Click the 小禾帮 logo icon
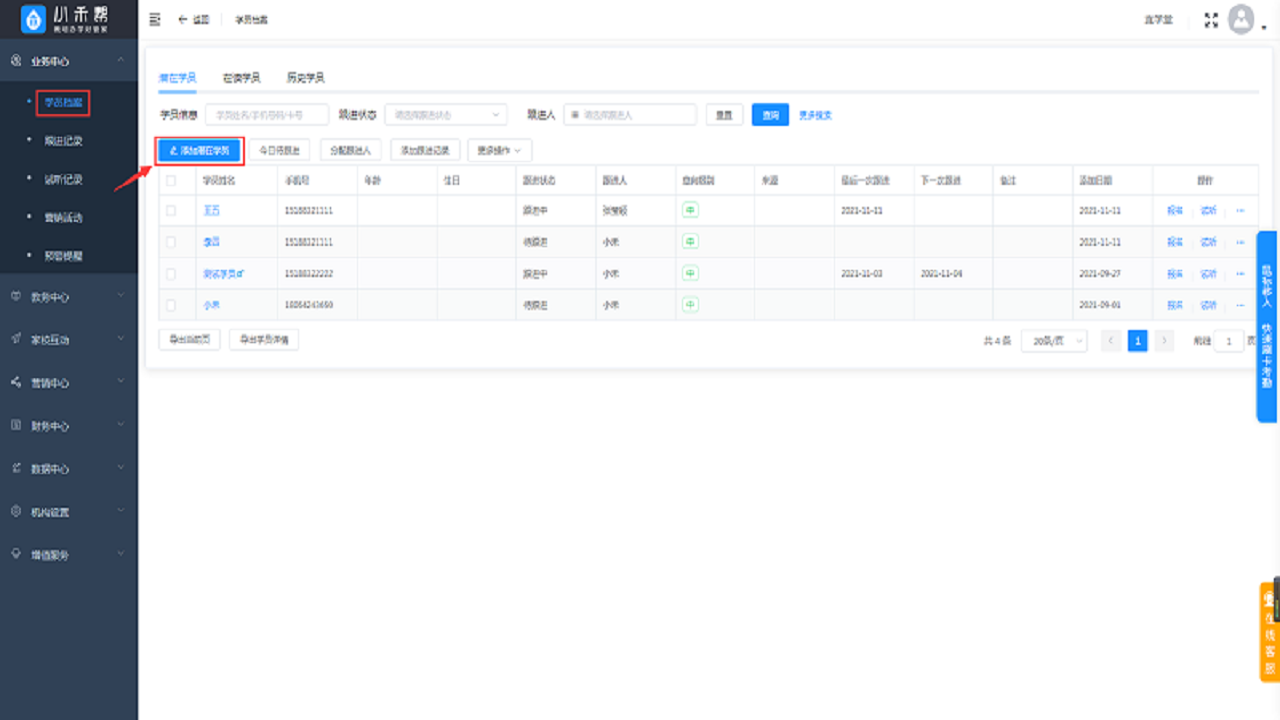 32,18
